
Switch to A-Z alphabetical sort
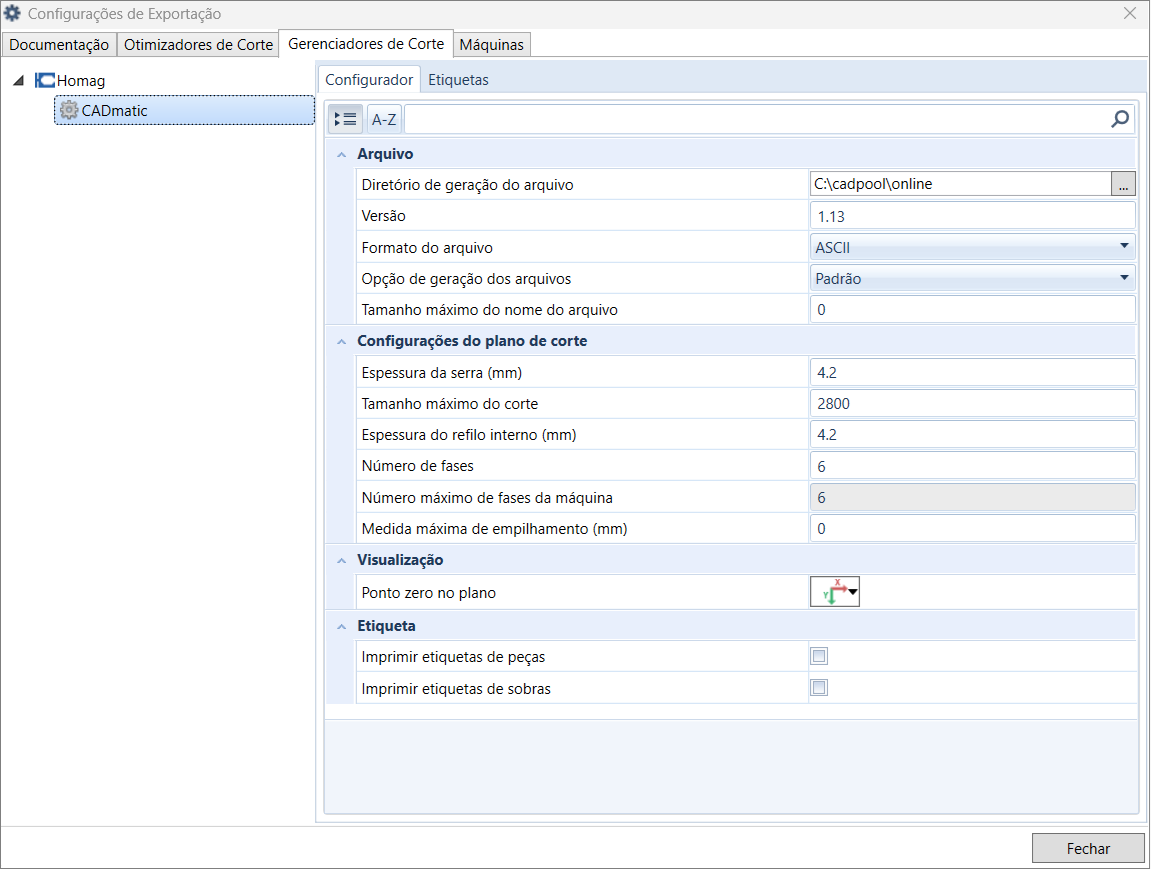384,120
